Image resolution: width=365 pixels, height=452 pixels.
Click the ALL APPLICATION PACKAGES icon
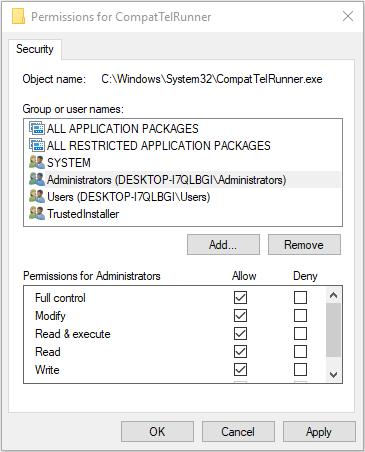tap(37, 128)
